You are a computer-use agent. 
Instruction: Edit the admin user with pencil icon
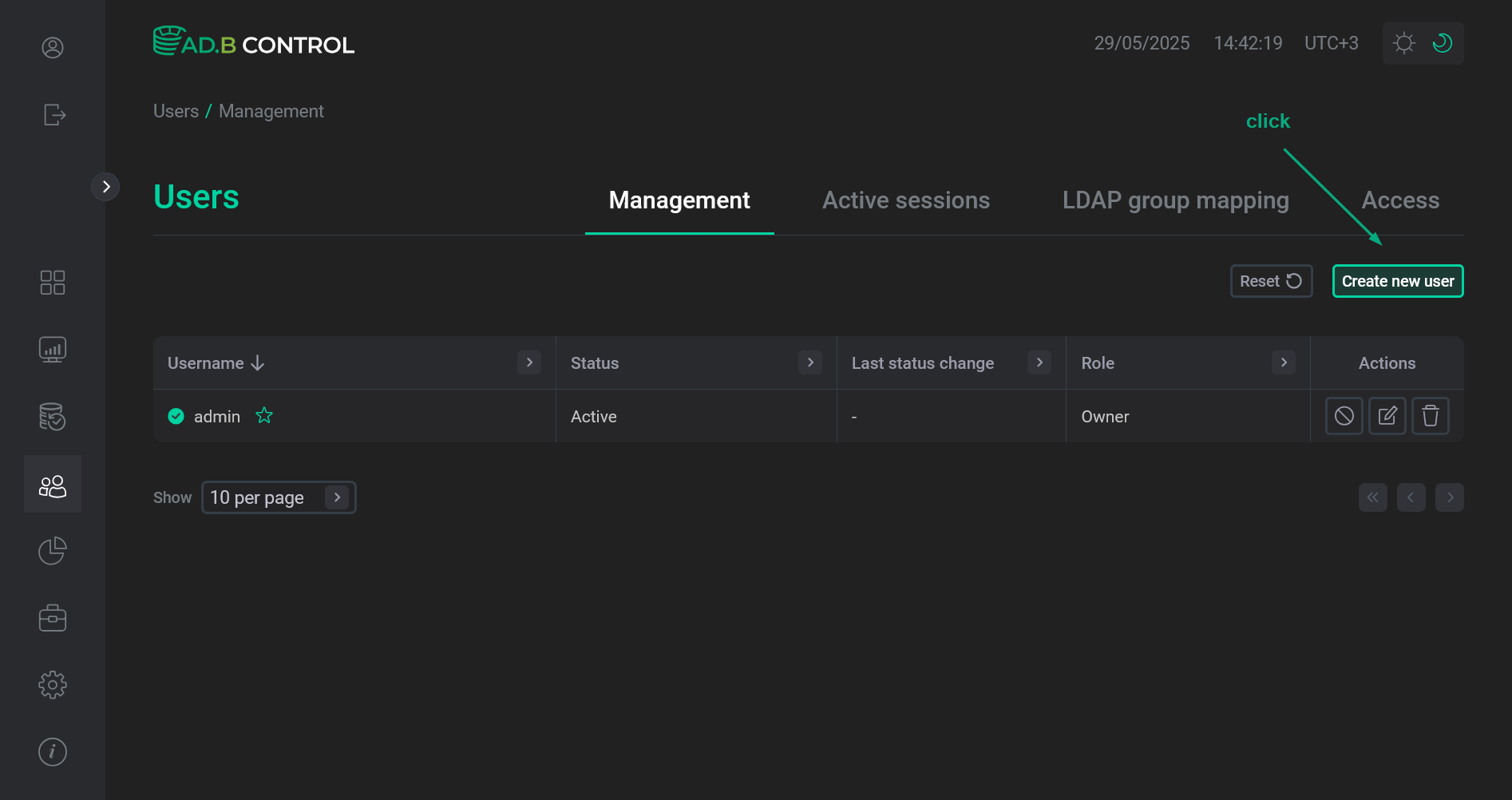coord(1387,416)
